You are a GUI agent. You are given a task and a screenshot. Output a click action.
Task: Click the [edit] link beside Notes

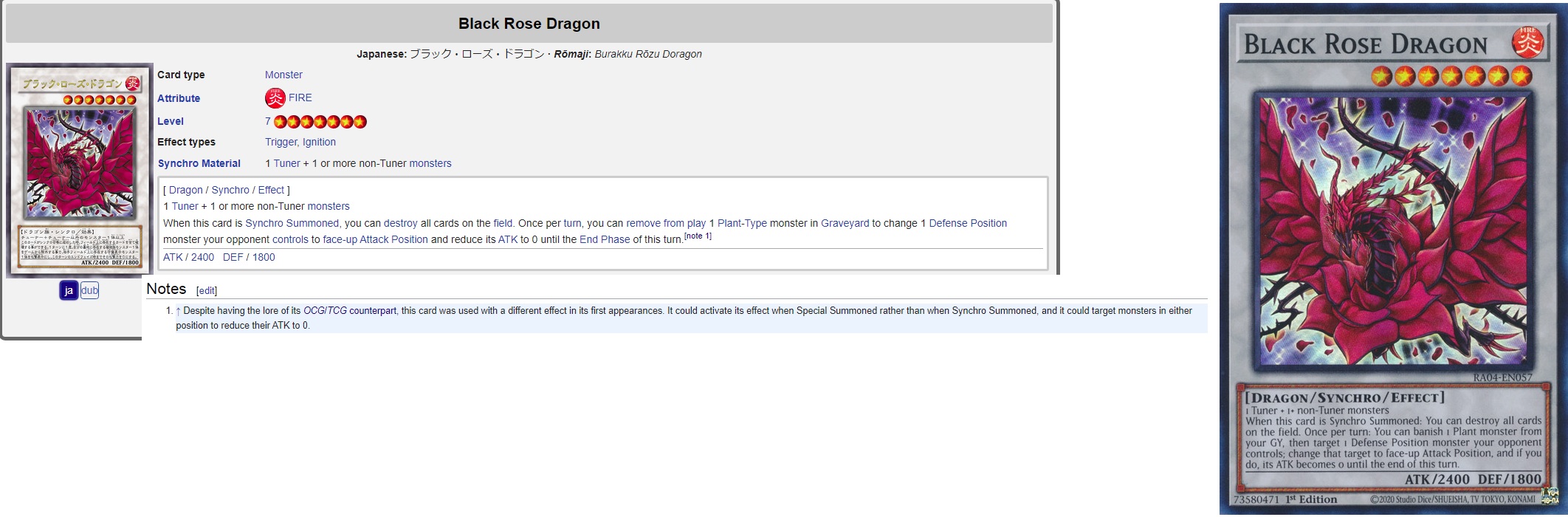[x=207, y=291]
